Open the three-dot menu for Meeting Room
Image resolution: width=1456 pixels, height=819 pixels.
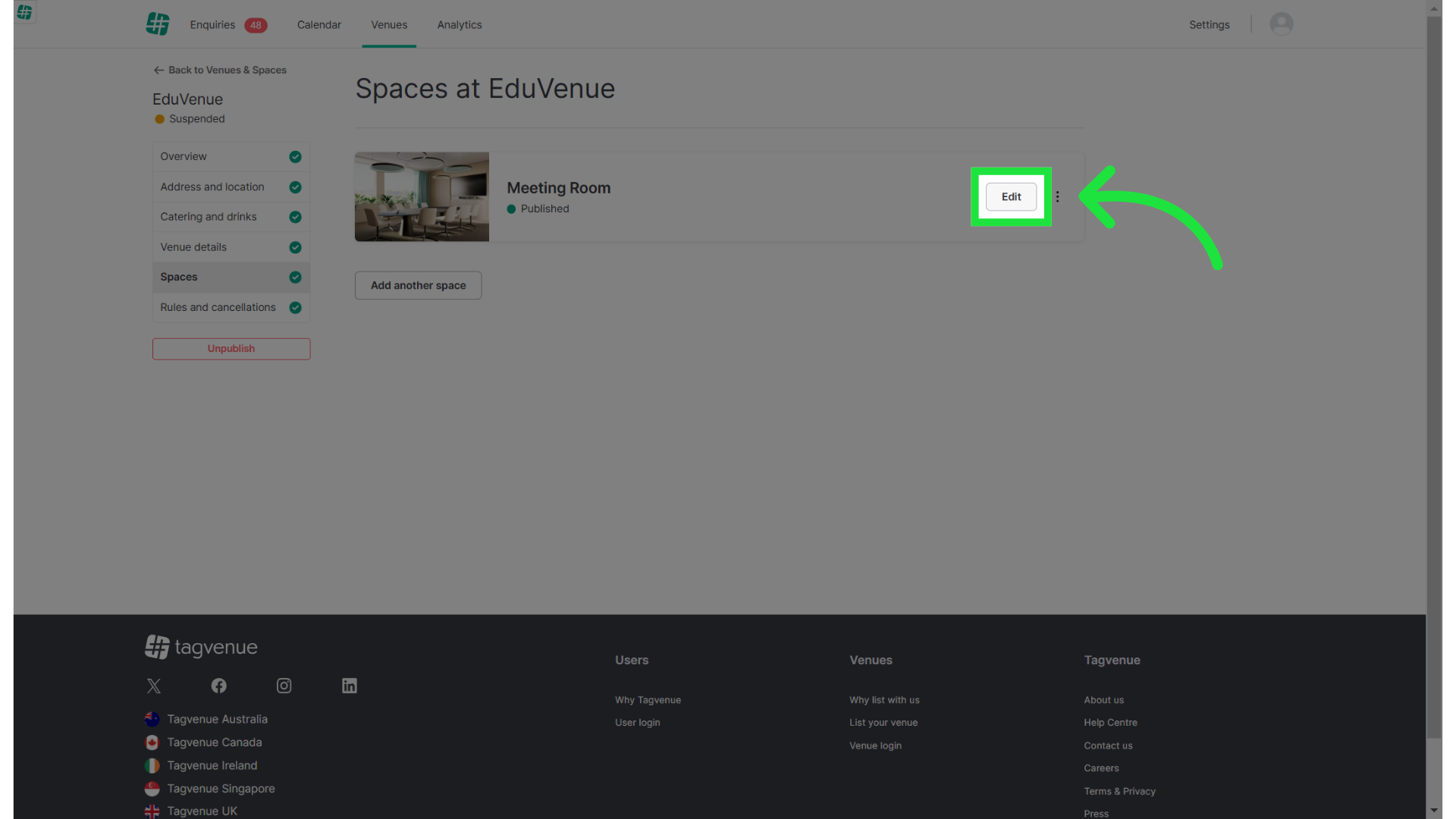[1057, 196]
